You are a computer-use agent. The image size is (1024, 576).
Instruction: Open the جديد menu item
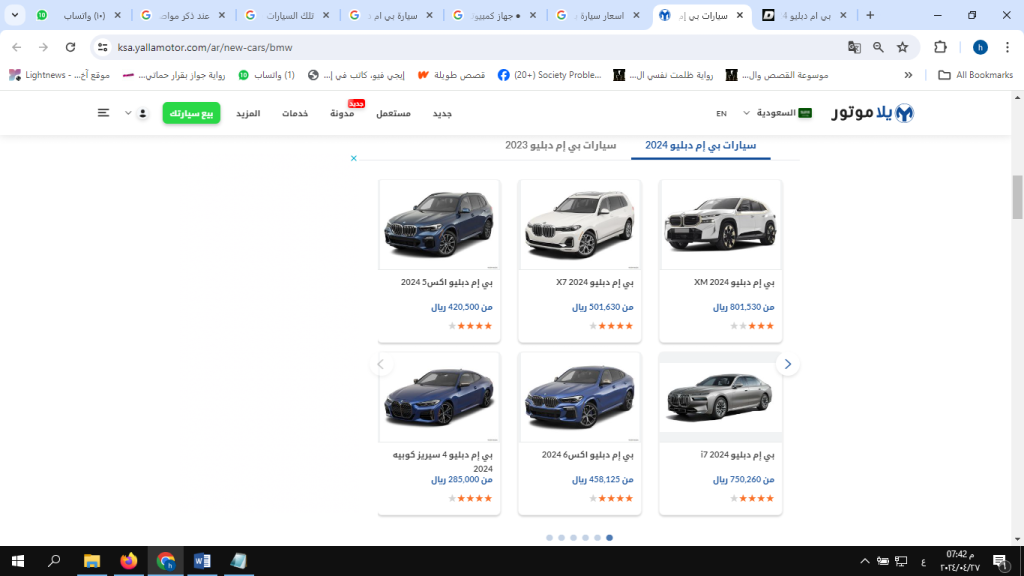442,114
